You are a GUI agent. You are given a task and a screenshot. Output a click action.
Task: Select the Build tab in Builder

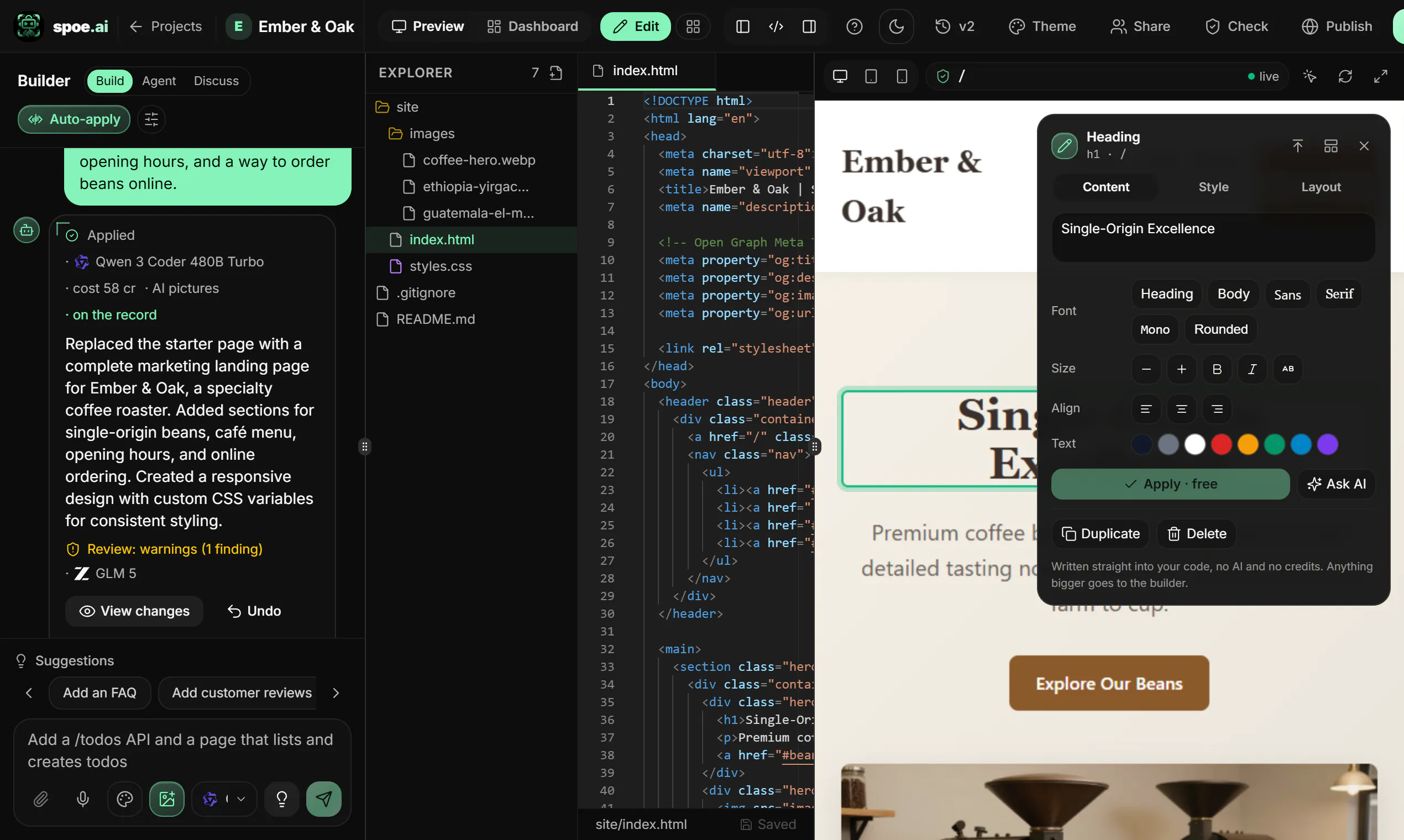[x=110, y=80]
